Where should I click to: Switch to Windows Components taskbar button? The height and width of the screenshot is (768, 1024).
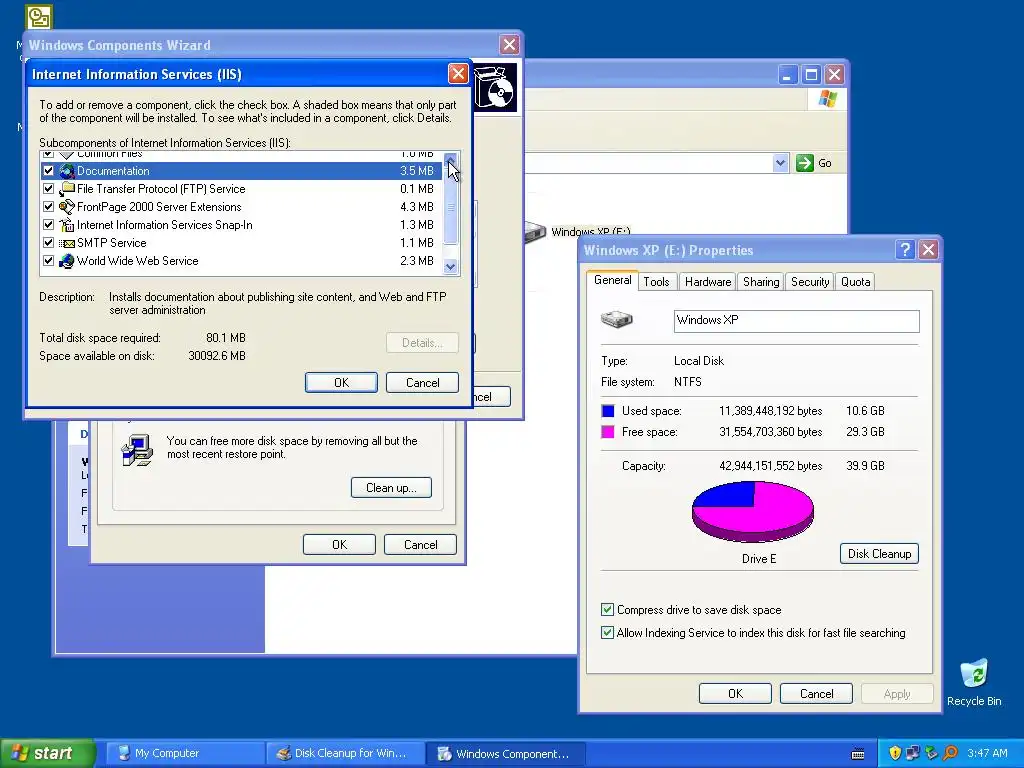pyautogui.click(x=505, y=754)
